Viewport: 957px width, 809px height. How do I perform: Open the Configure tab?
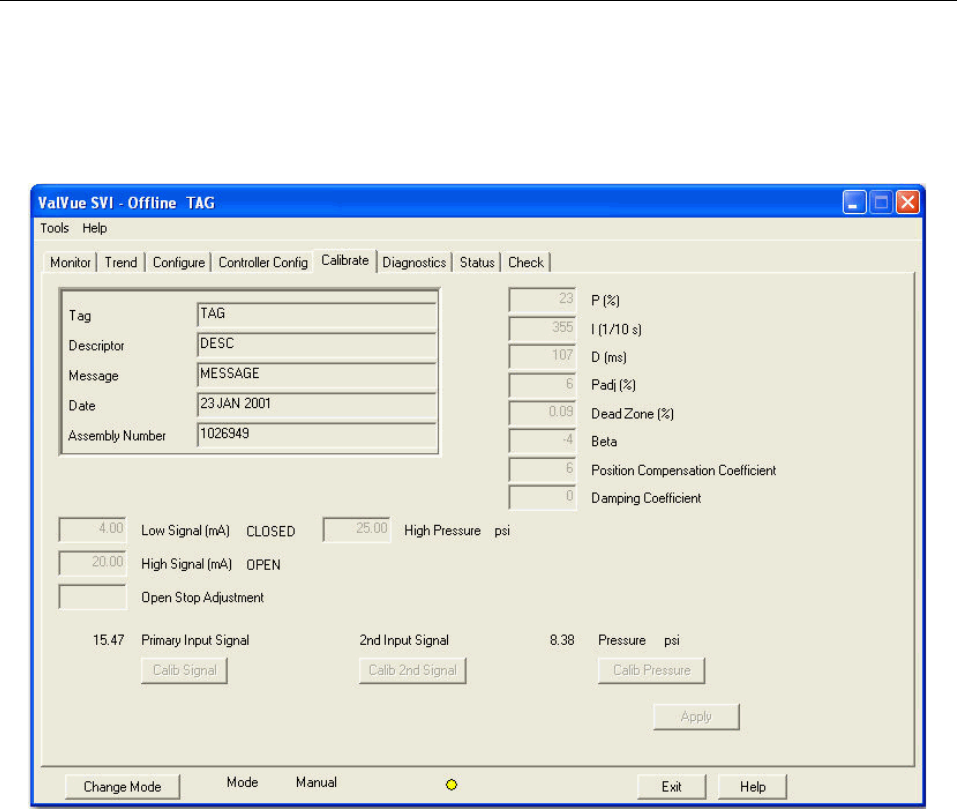click(x=178, y=263)
